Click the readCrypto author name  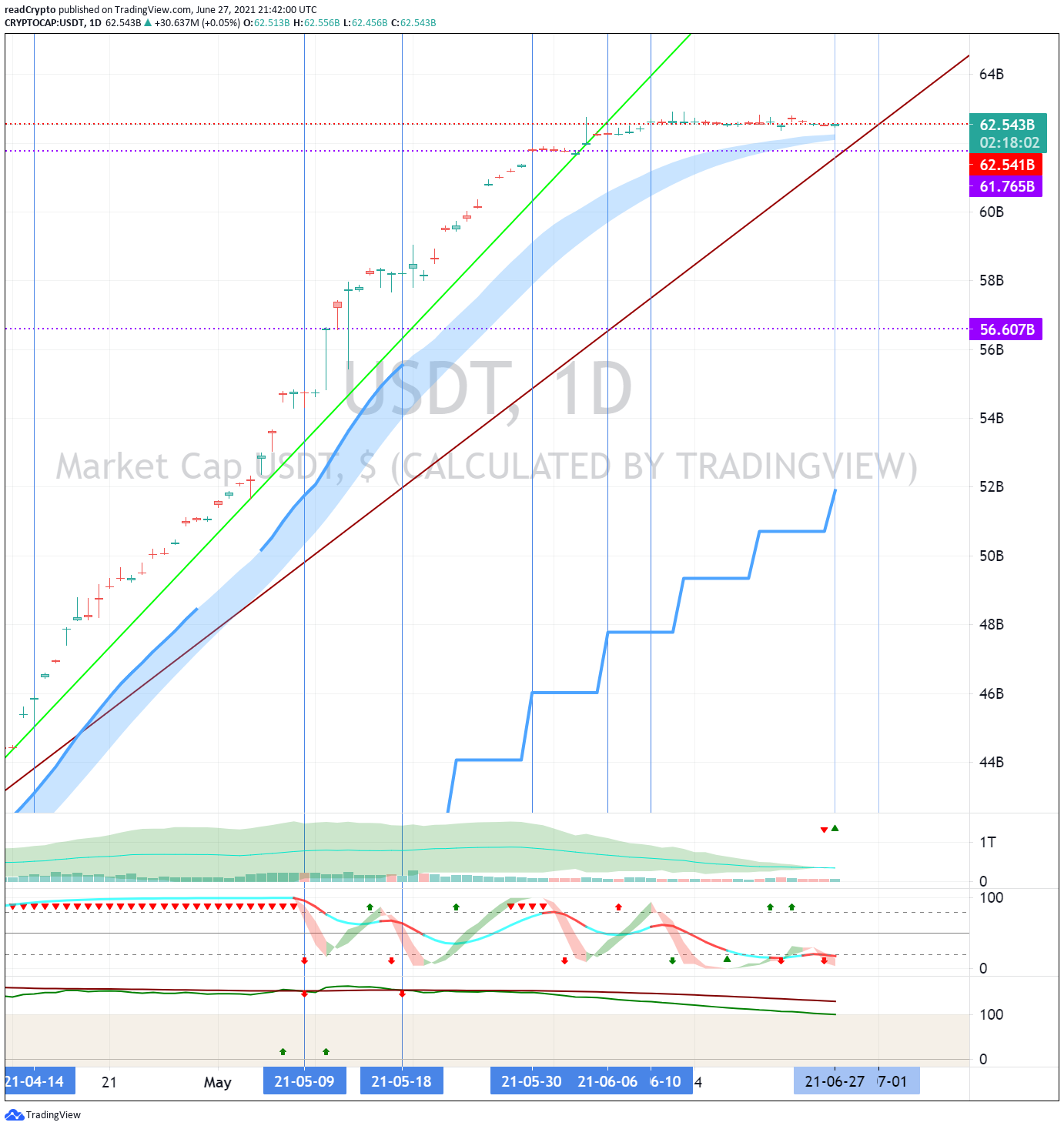point(30,10)
